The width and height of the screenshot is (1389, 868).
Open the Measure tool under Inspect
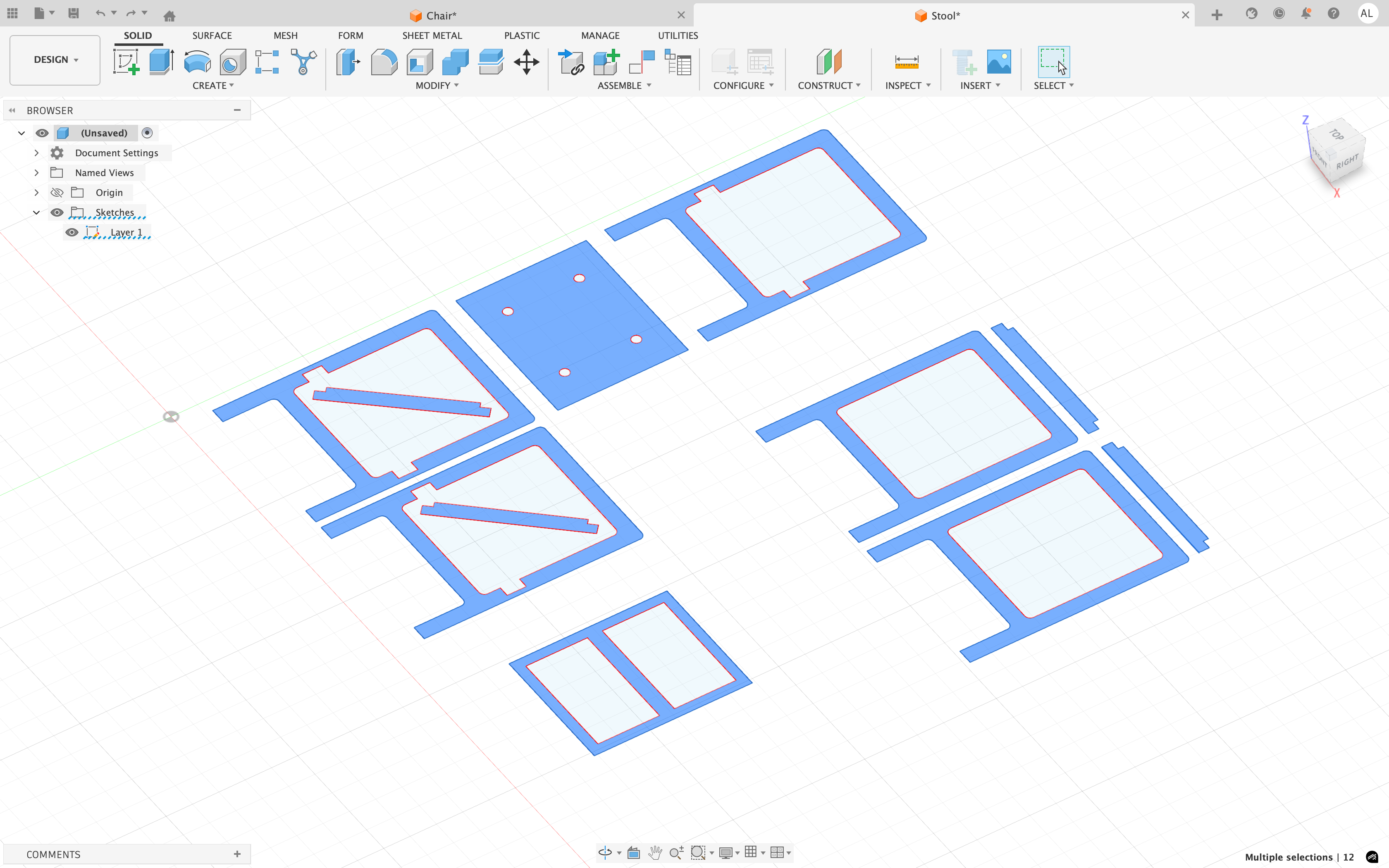point(906,62)
